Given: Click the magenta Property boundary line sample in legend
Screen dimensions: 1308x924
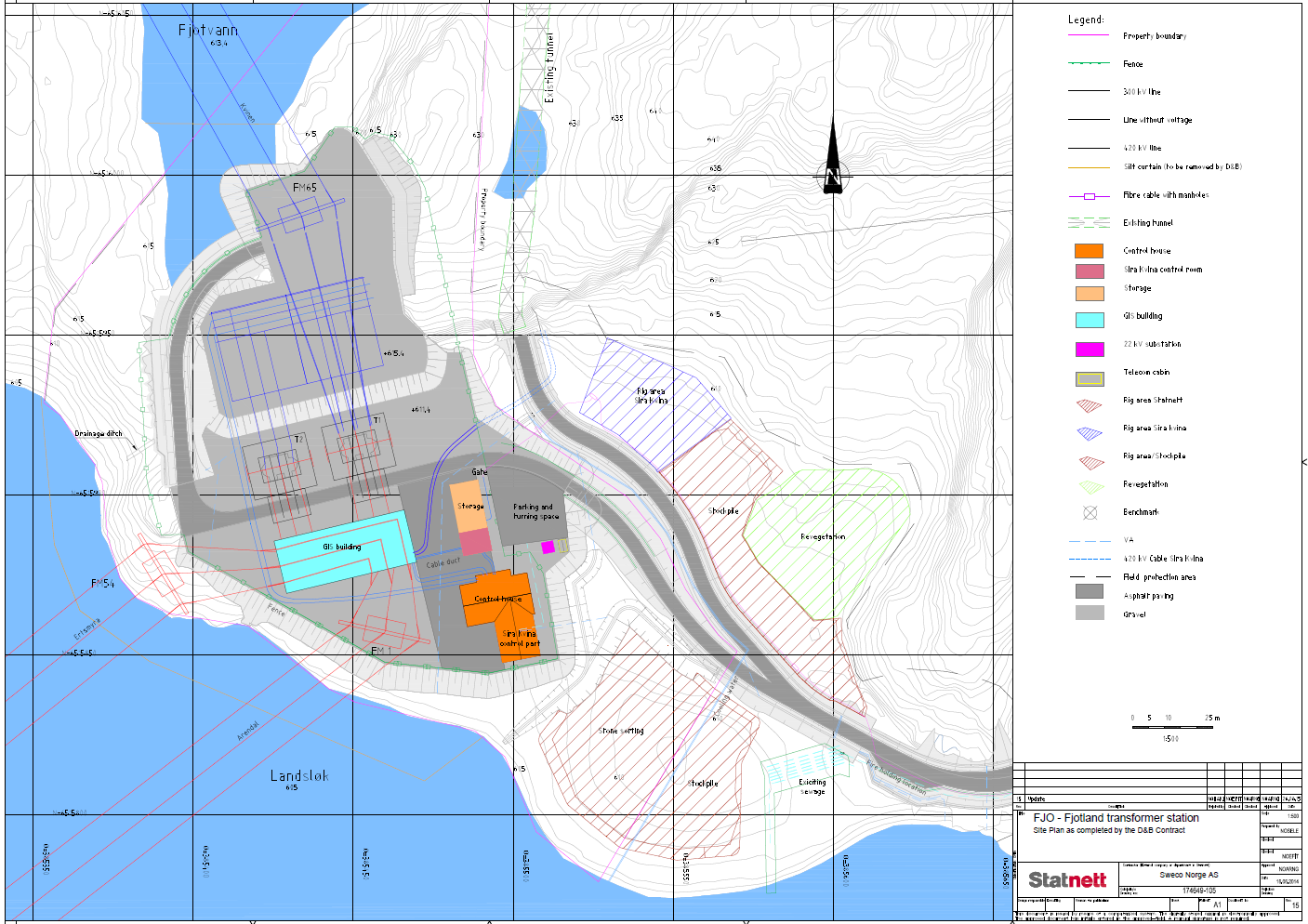Looking at the screenshot, I should point(1089,35).
